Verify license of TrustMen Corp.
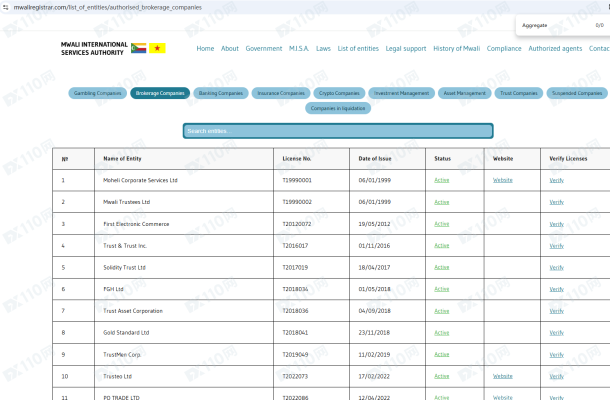Image resolution: width=610 pixels, height=400 pixels. coord(556,355)
